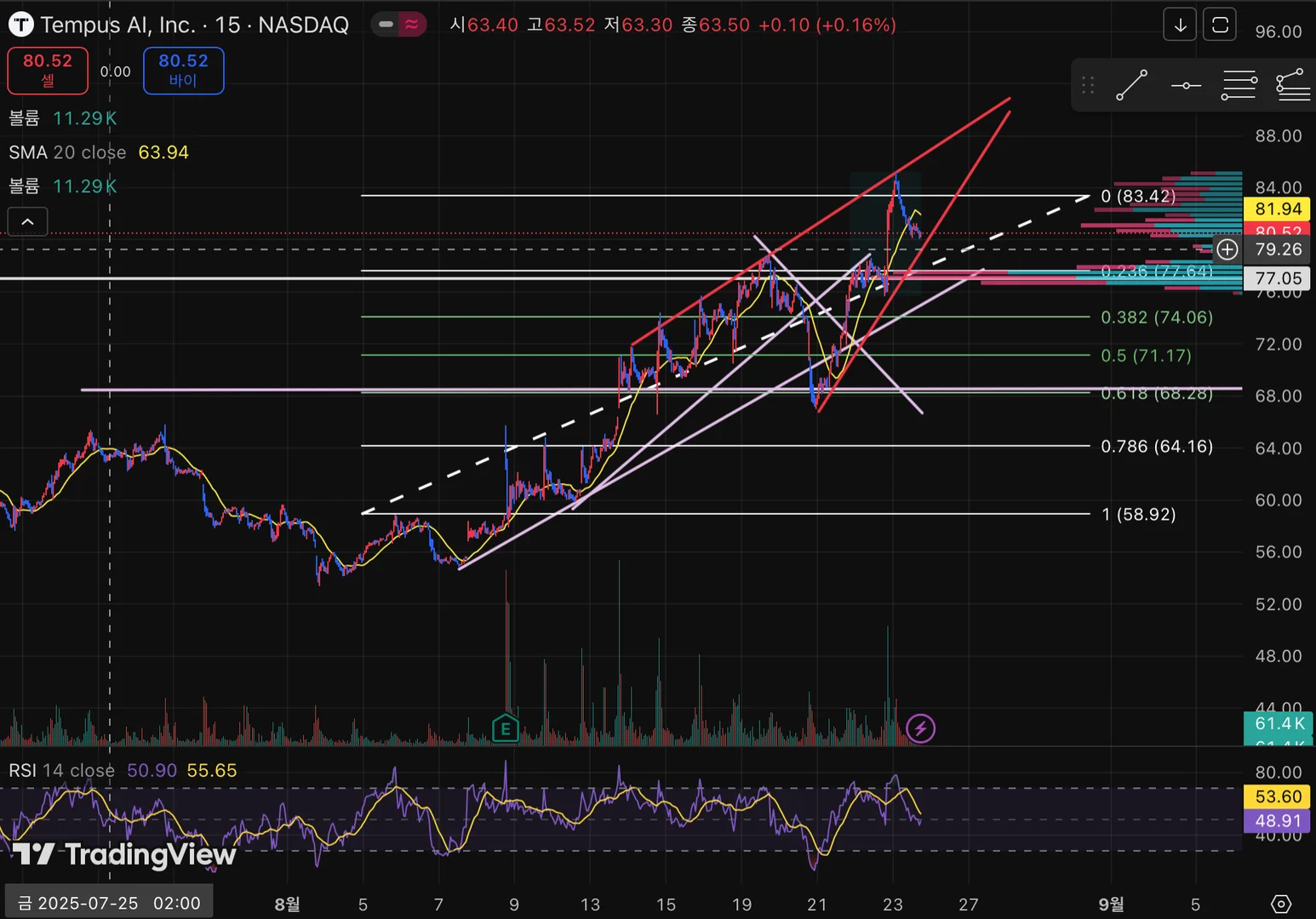Image resolution: width=1316 pixels, height=919 pixels.
Task: Click the 60.00 price scale label
Action: (1279, 499)
